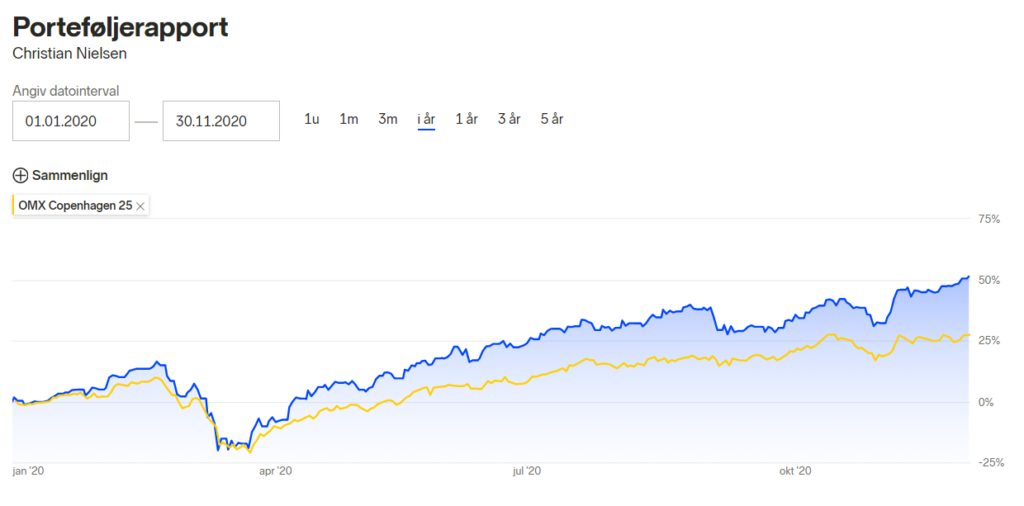Click the OMX Copenhagen 25 legend chip

pos(81,206)
